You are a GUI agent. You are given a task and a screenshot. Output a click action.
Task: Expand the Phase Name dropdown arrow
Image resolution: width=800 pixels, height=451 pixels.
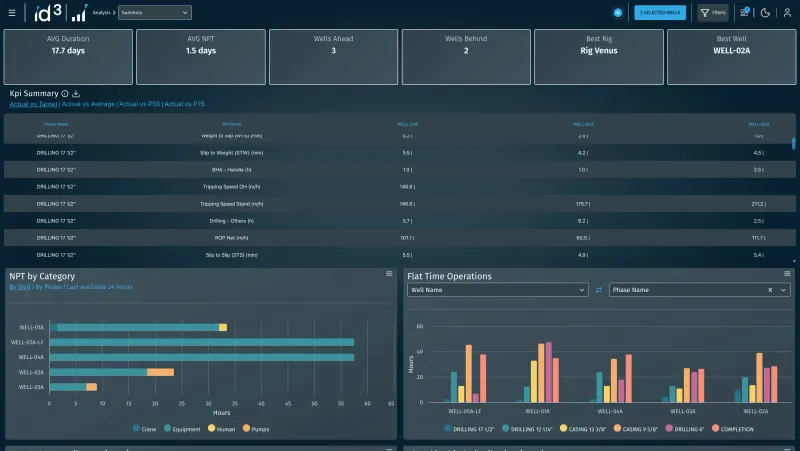click(x=783, y=290)
